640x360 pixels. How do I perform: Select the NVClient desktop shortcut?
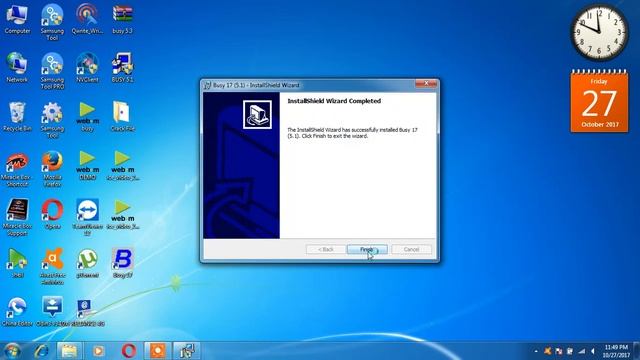pyautogui.click(x=87, y=68)
